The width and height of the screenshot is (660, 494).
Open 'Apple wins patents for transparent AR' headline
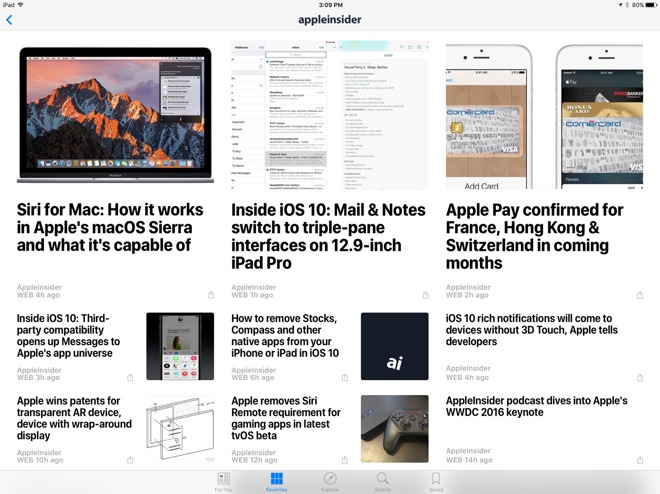tap(74, 418)
